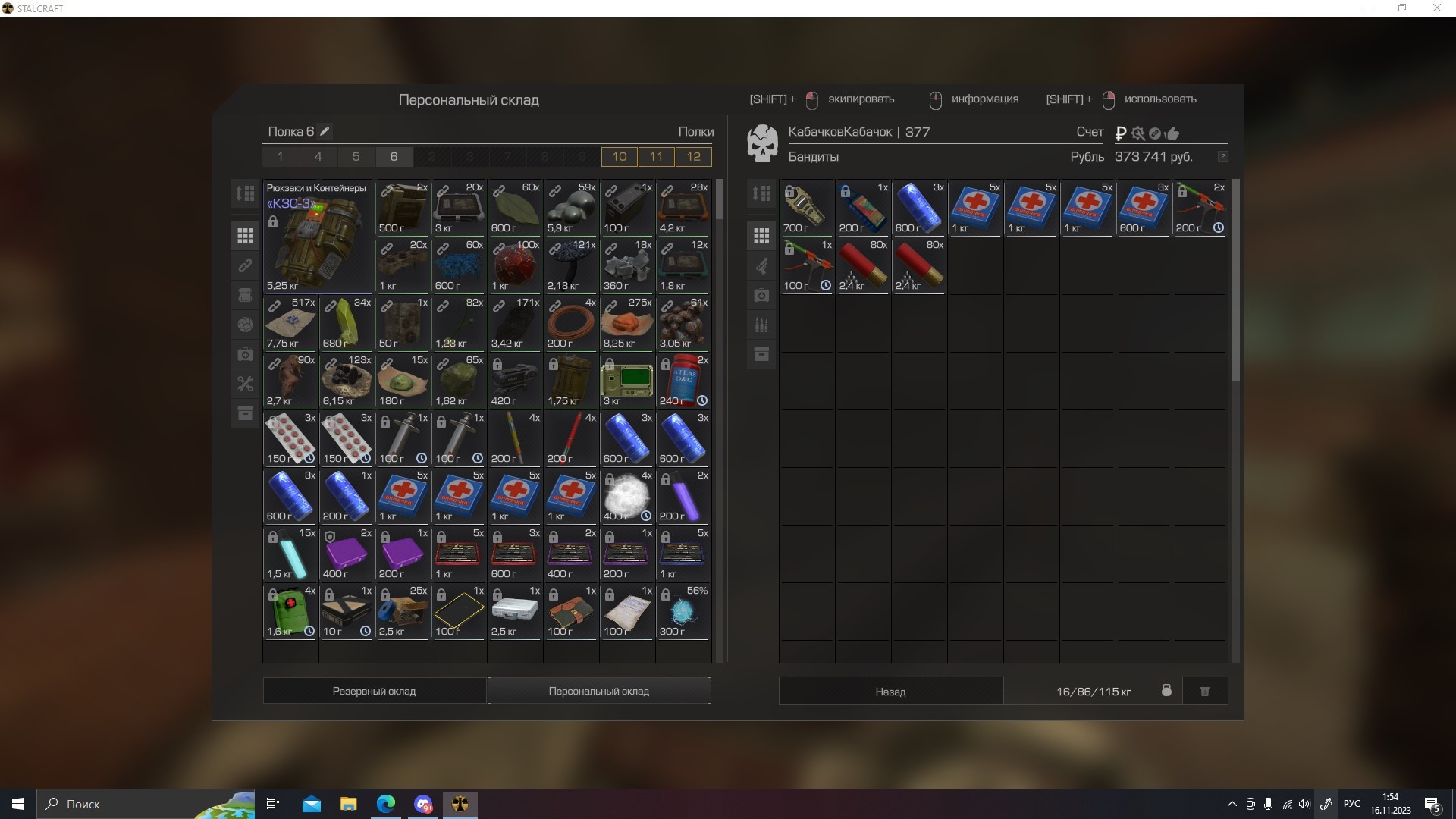The width and height of the screenshot is (1456, 819).
Task: Open the Персональный склад storage
Action: tap(599, 691)
